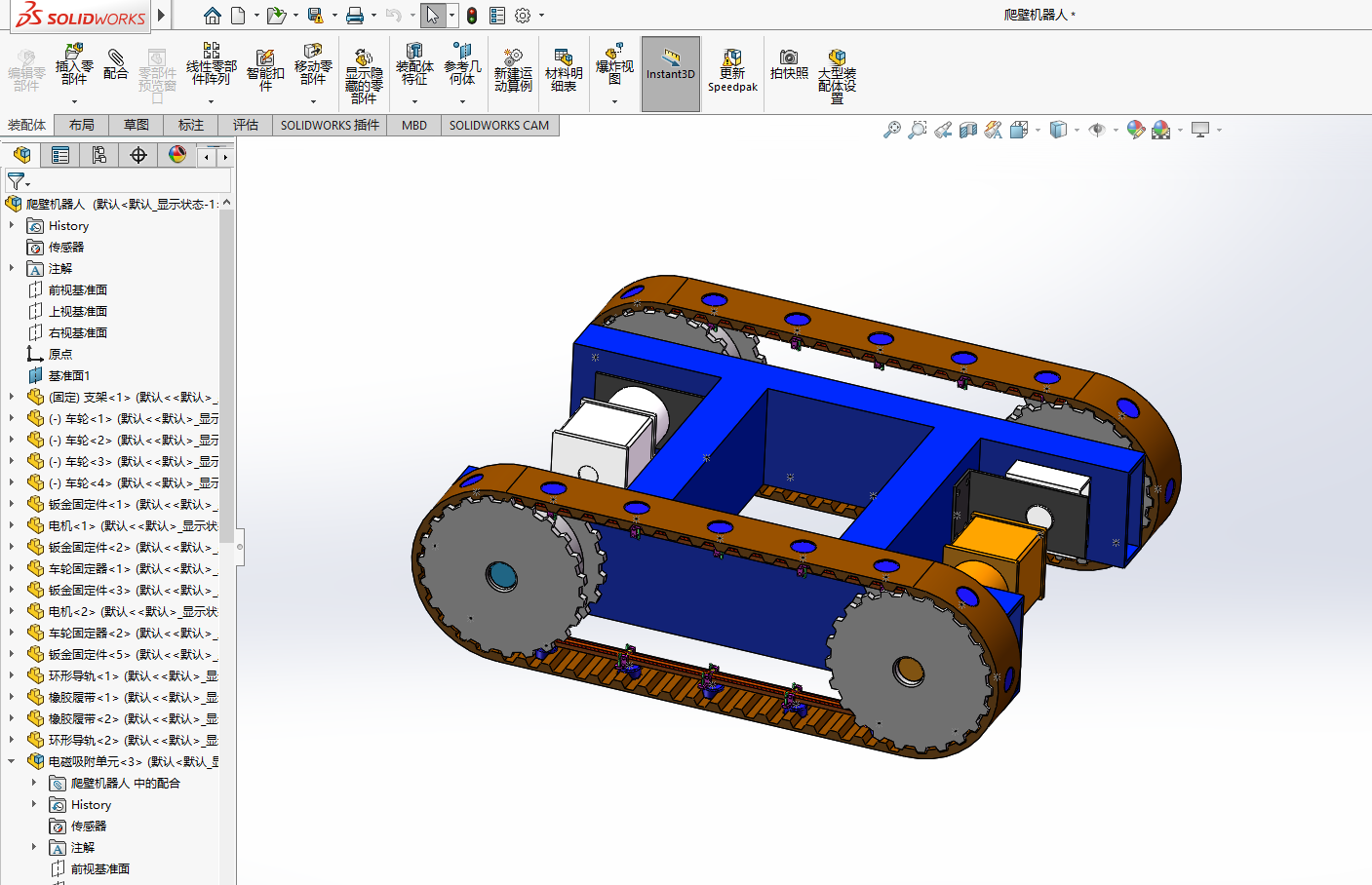The image size is (1372, 885).
Task: Toggle hide/show items eye icon
Action: click(x=1096, y=130)
